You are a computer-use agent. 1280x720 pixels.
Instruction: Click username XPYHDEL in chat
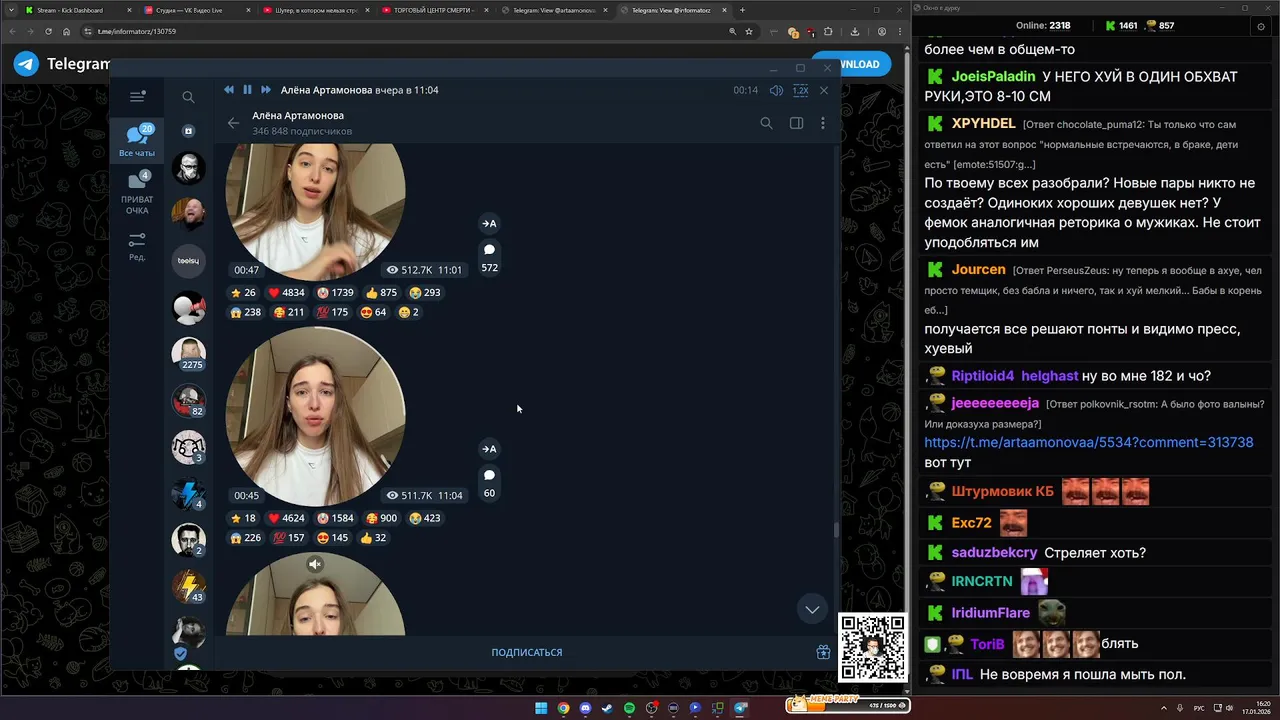tap(983, 123)
